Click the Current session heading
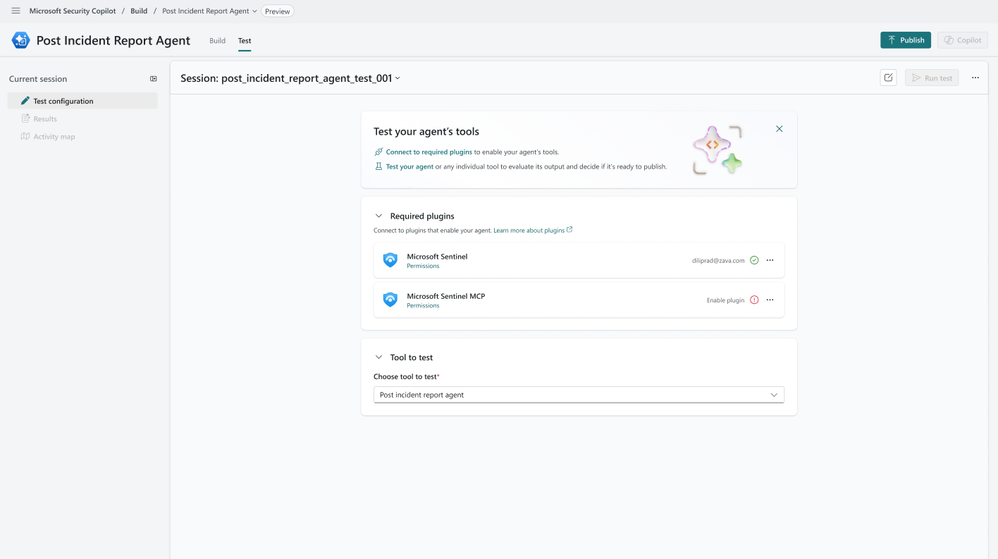This screenshot has height=559, width=998. [x=38, y=79]
